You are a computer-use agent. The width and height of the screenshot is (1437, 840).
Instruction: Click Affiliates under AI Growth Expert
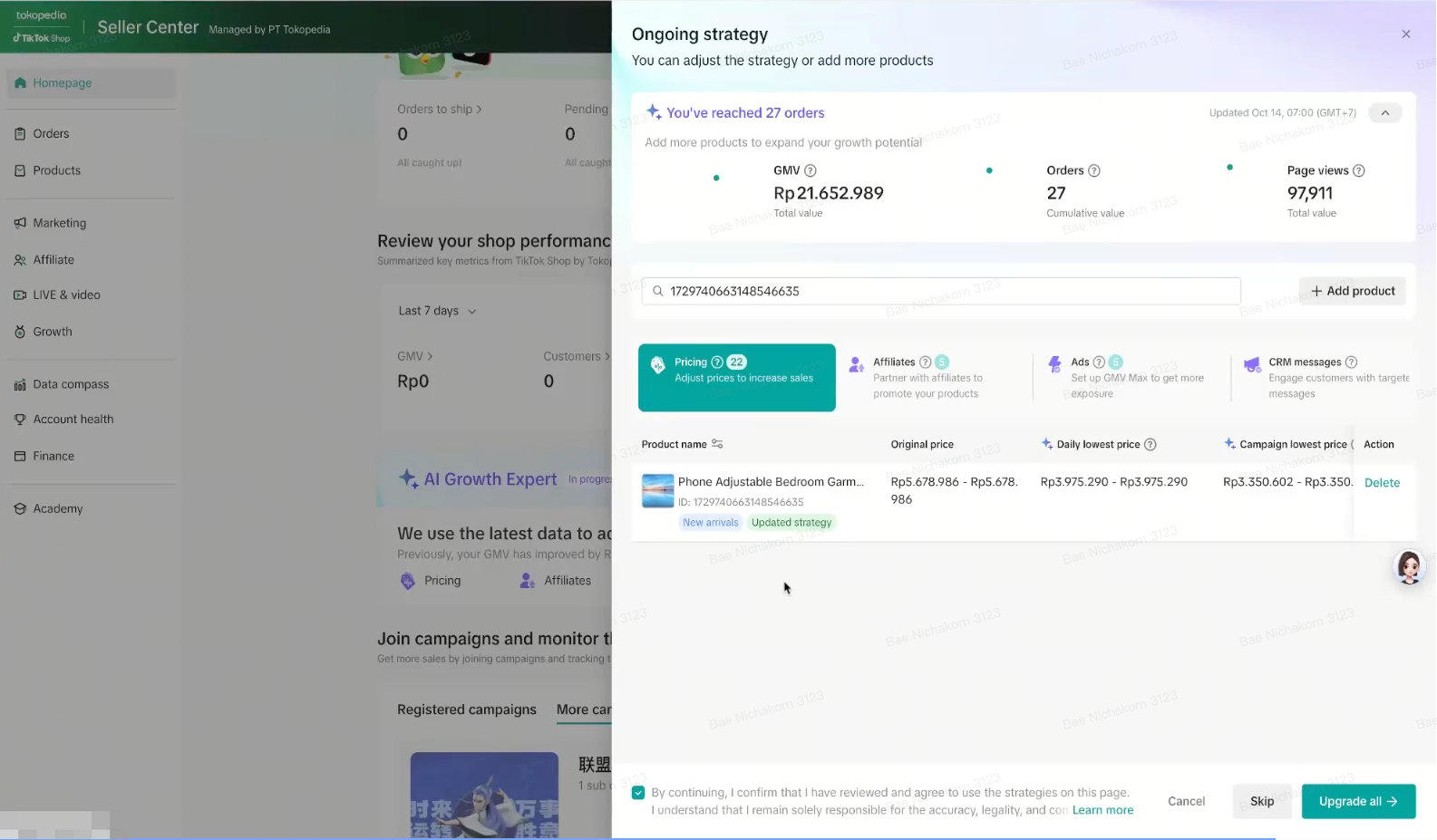click(556, 581)
